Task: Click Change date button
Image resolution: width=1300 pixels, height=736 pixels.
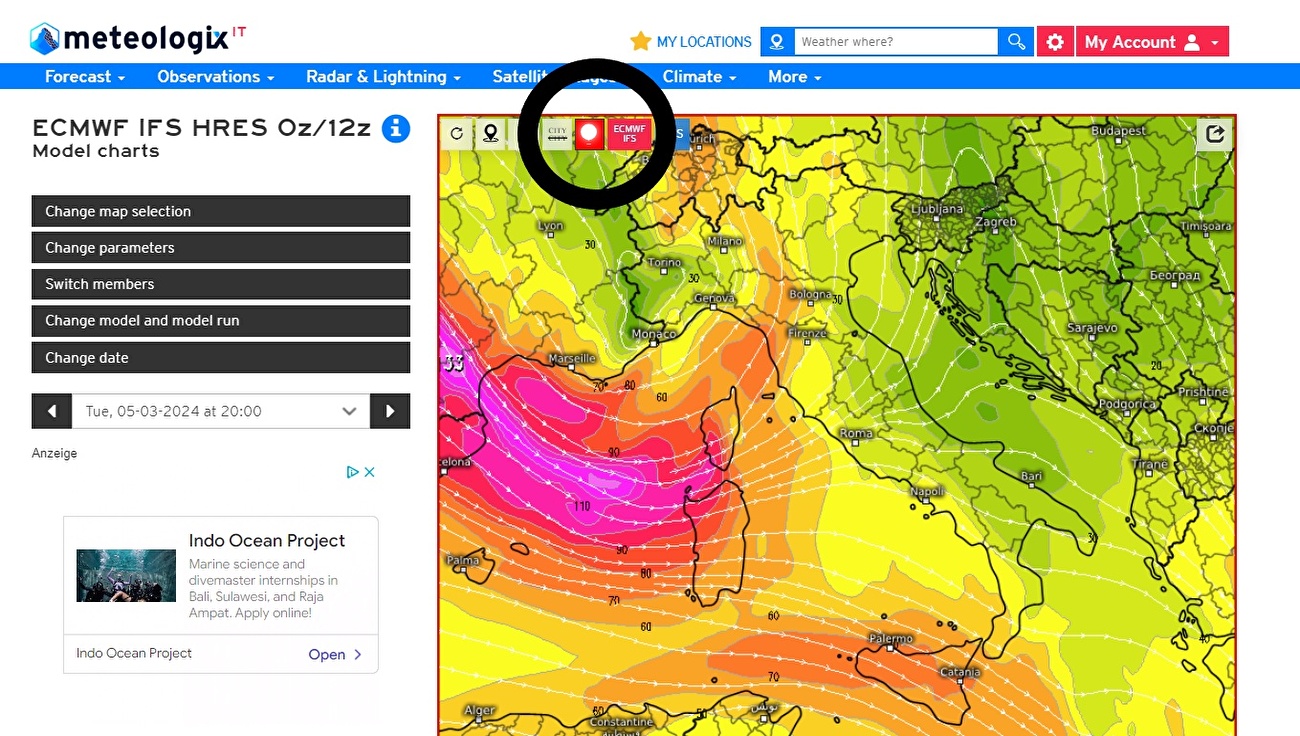Action: pos(221,358)
